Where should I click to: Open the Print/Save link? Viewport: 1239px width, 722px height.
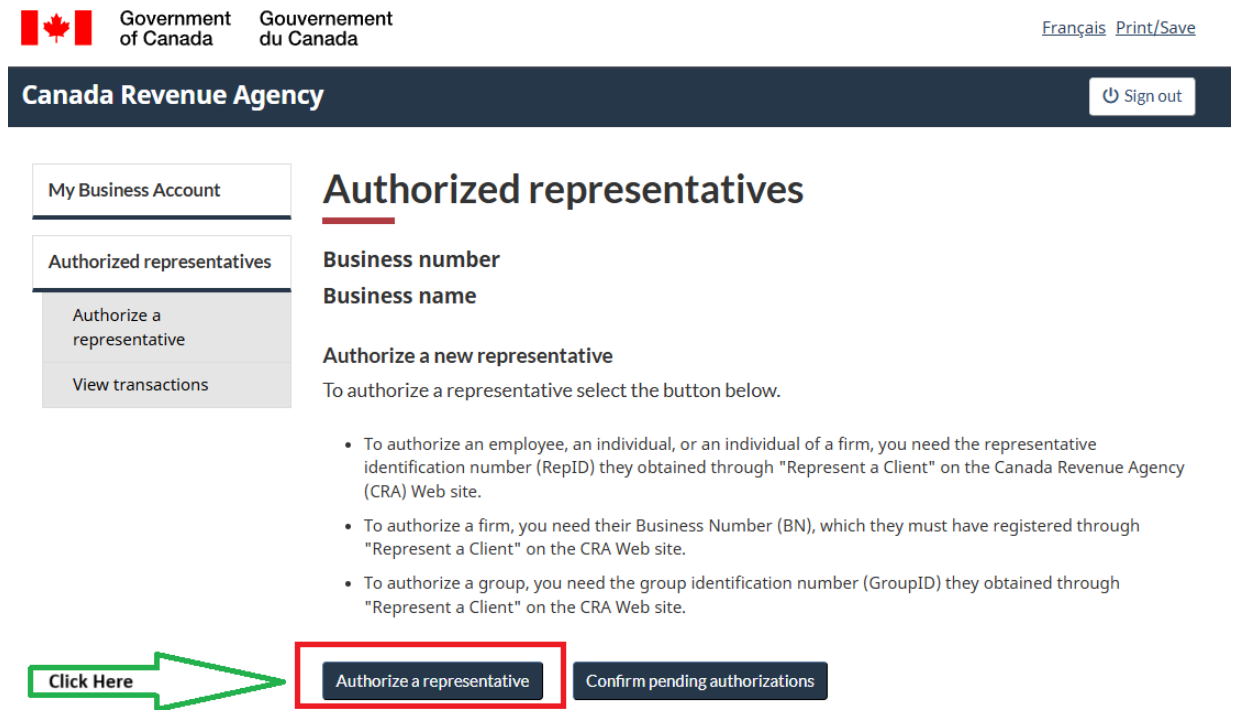click(1155, 28)
